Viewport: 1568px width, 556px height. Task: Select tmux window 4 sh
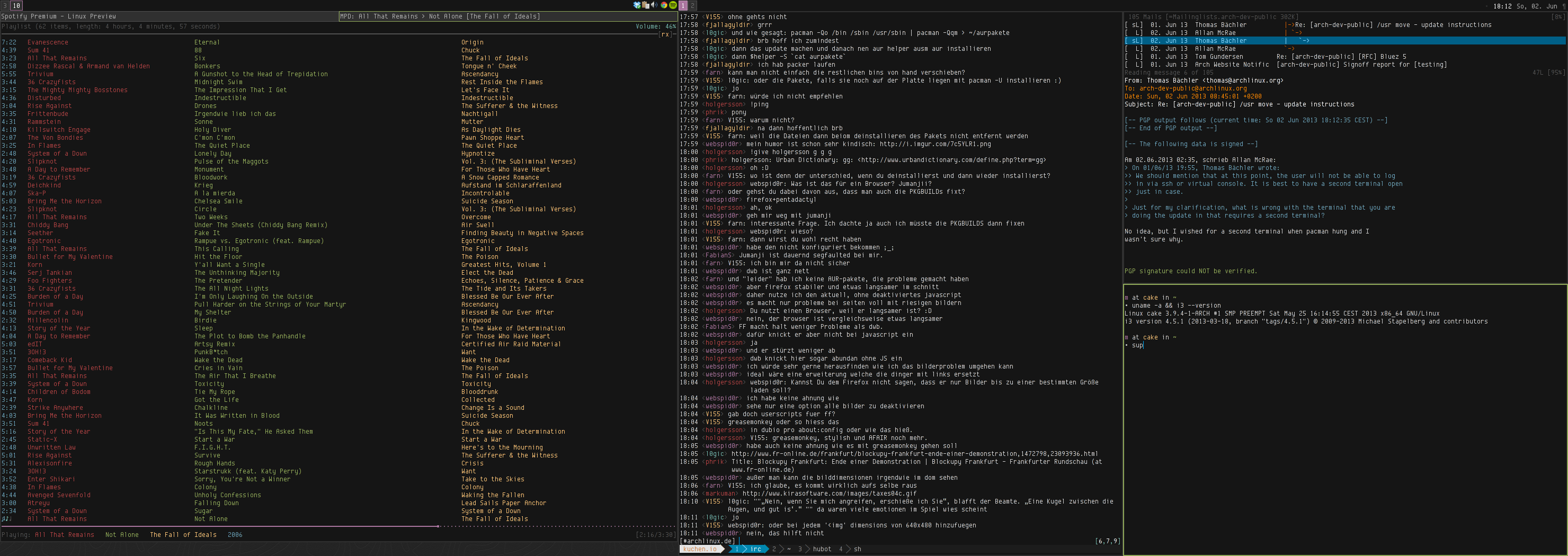coord(850,549)
